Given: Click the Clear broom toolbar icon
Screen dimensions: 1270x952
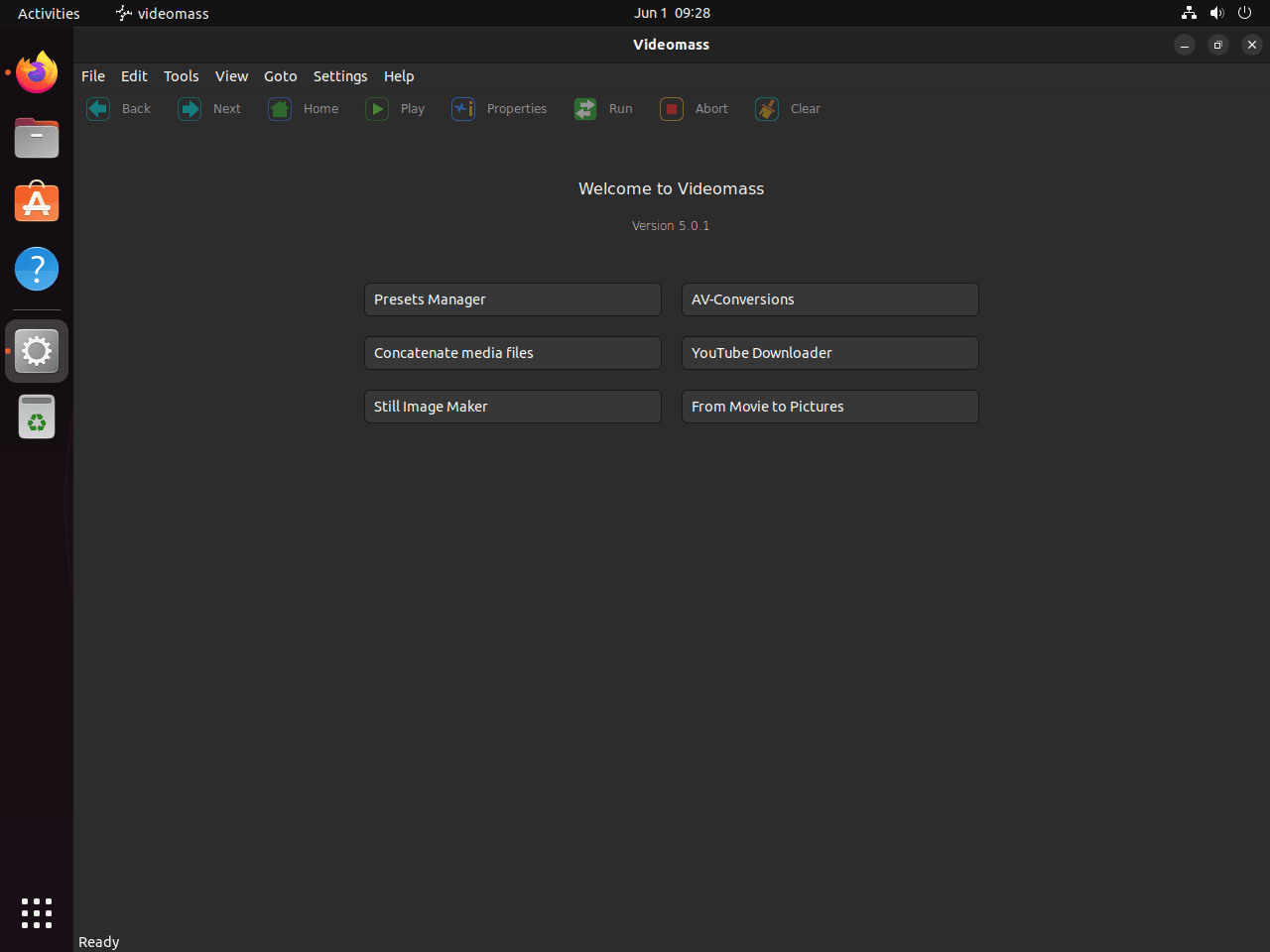Looking at the screenshot, I should pos(767,109).
